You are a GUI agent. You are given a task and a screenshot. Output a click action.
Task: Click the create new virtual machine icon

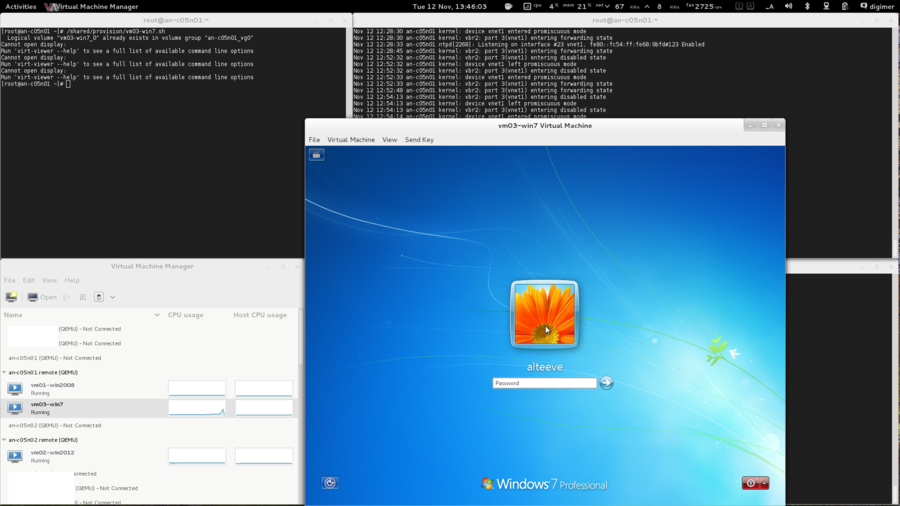pos(11,297)
